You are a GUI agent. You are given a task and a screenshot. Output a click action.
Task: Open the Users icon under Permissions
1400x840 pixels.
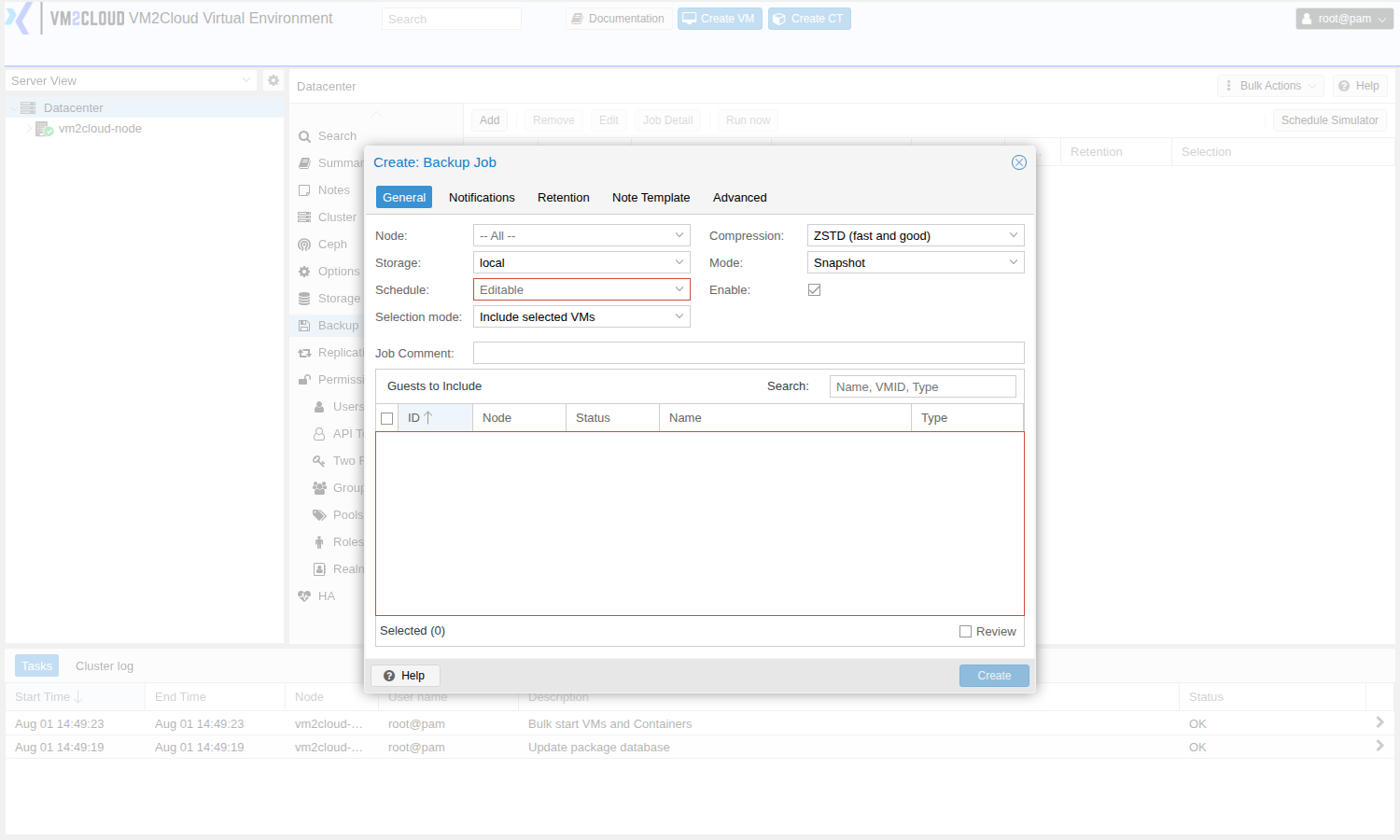(319, 407)
